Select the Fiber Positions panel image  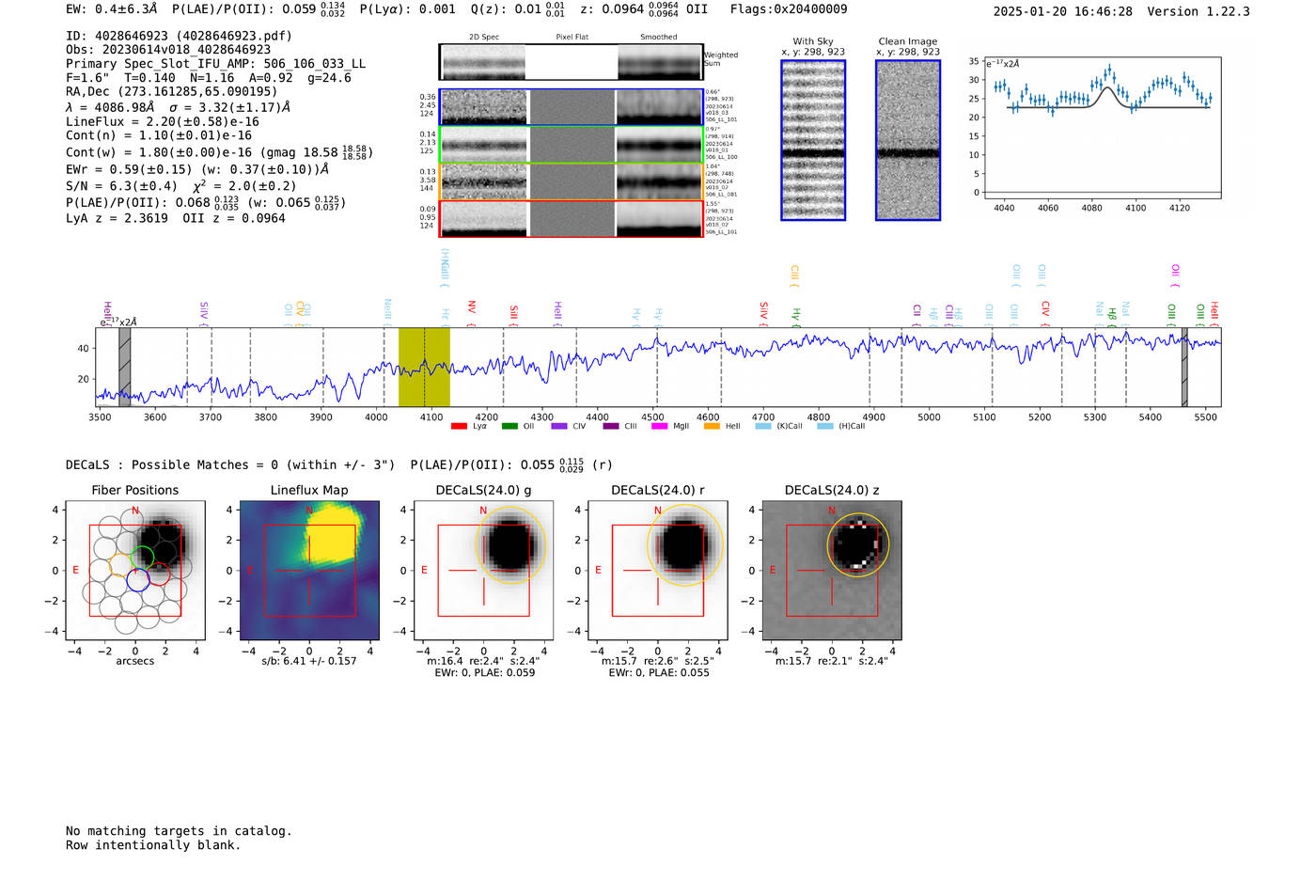(x=135, y=571)
